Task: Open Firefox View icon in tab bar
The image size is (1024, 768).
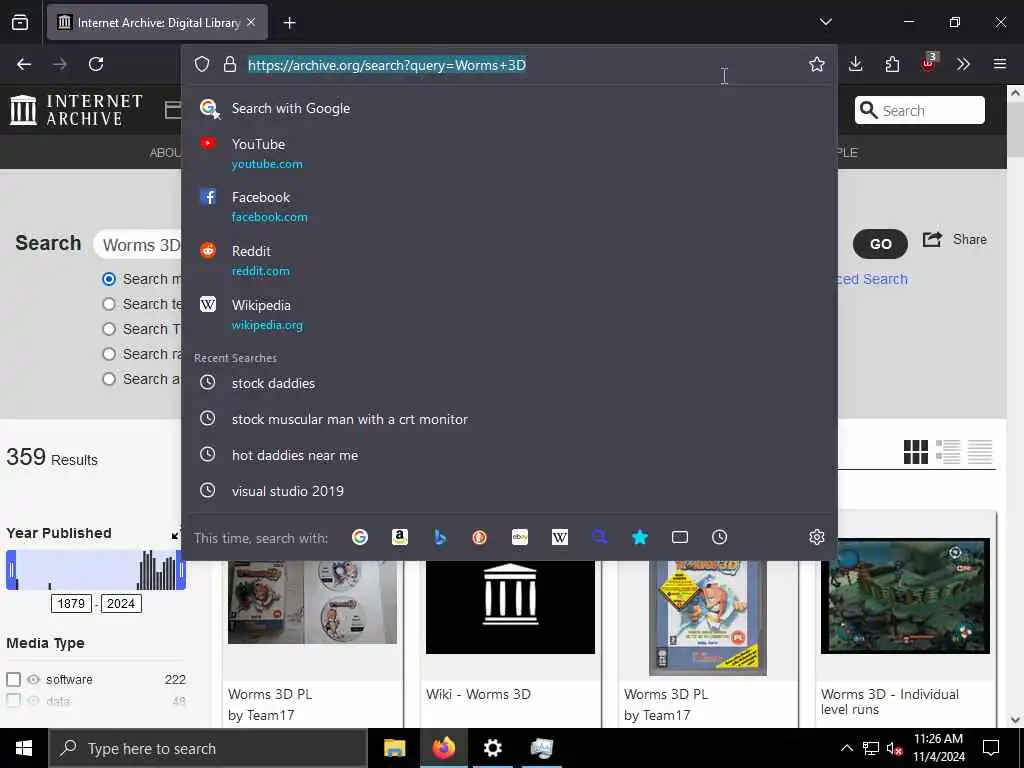Action: [x=20, y=22]
